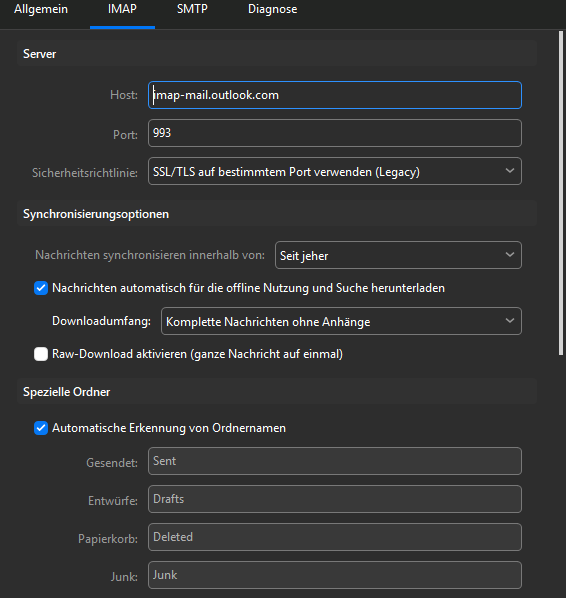Open the SMTP tab
566x598 pixels.
192,9
